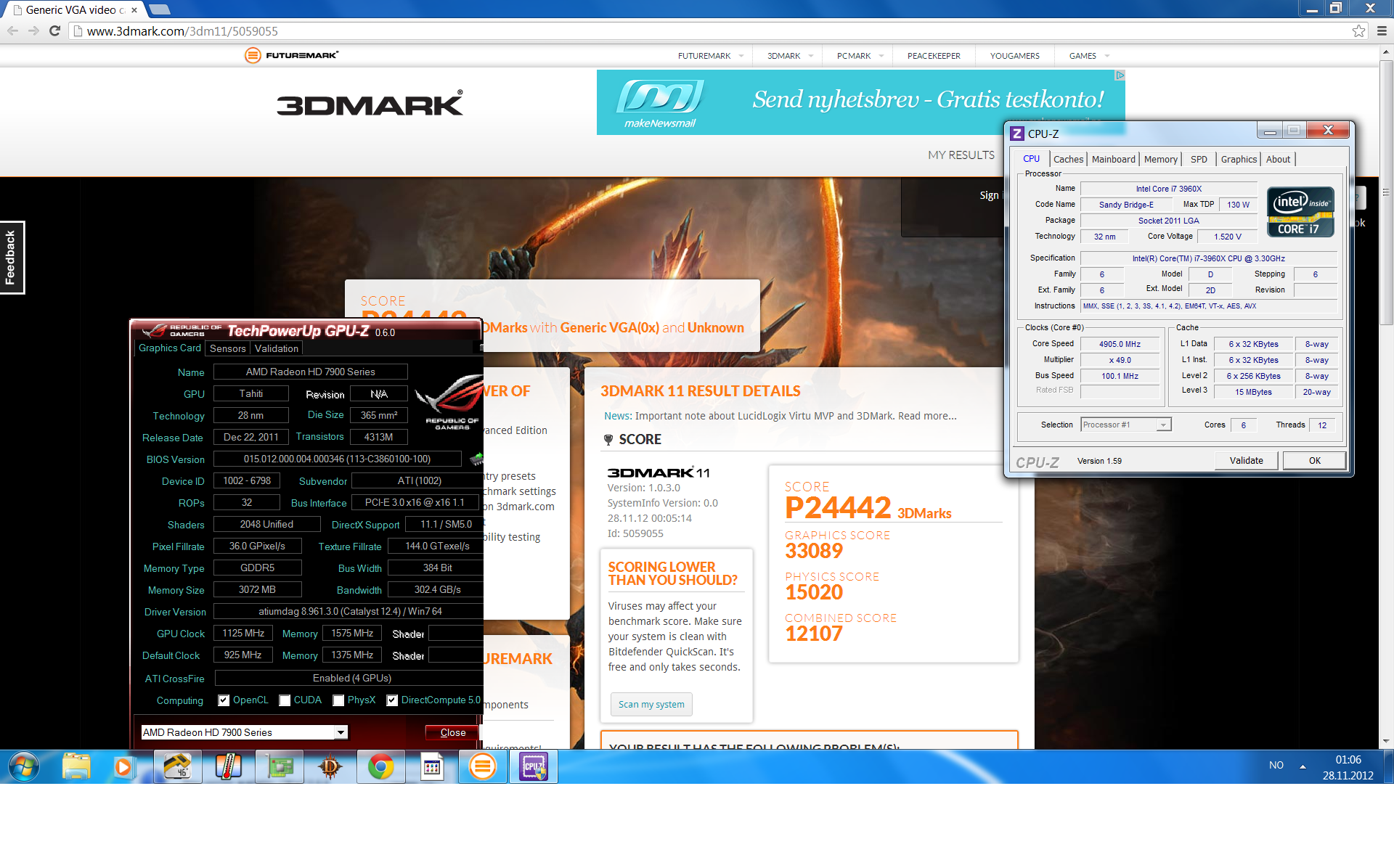
Task: Open the SPD tab in CPU-Z
Action: [1199, 159]
